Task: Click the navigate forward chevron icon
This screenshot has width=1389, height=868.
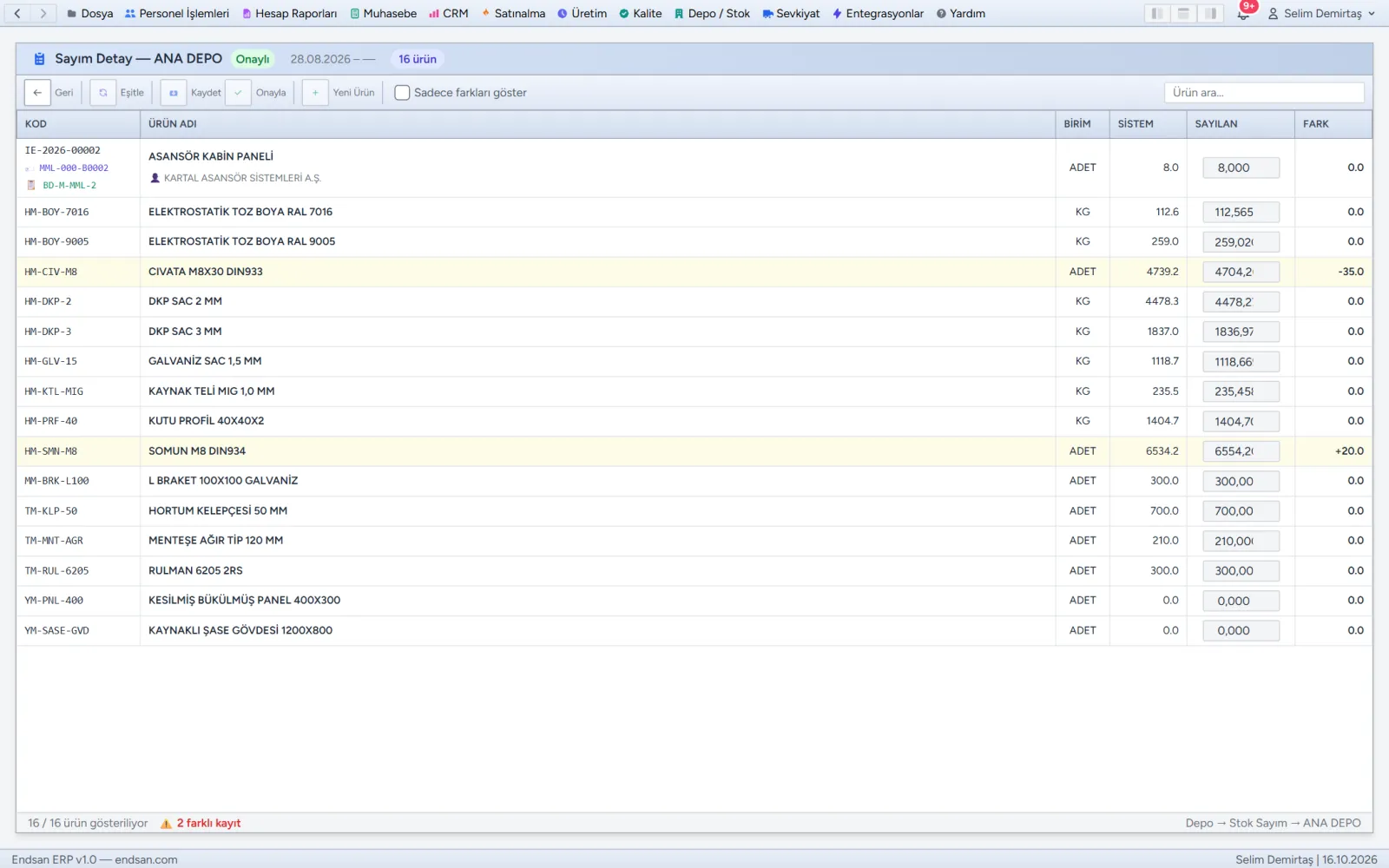Action: [43, 14]
